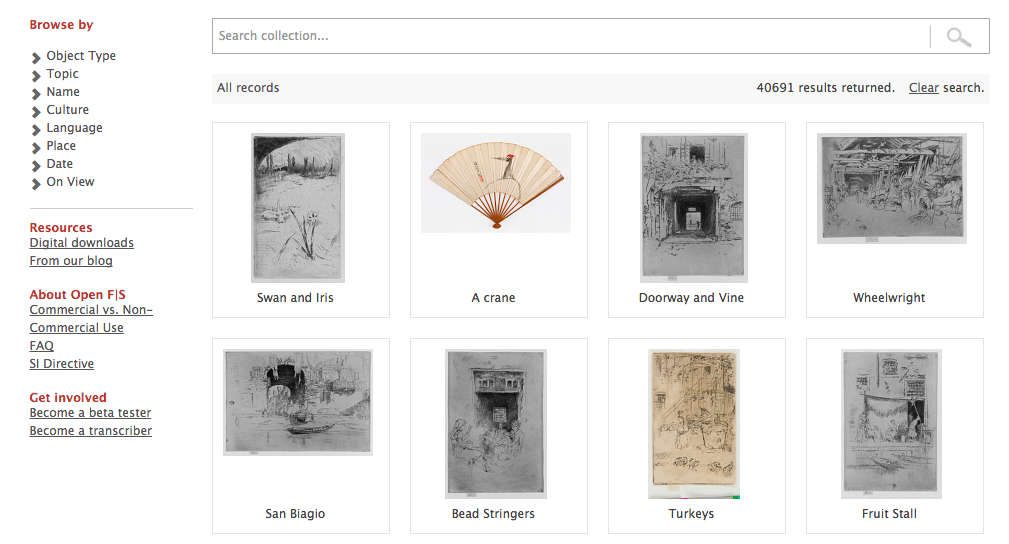Select the San Biagio artwork thumbnail
The width and height of the screenshot is (1009, 544).
coord(298,402)
